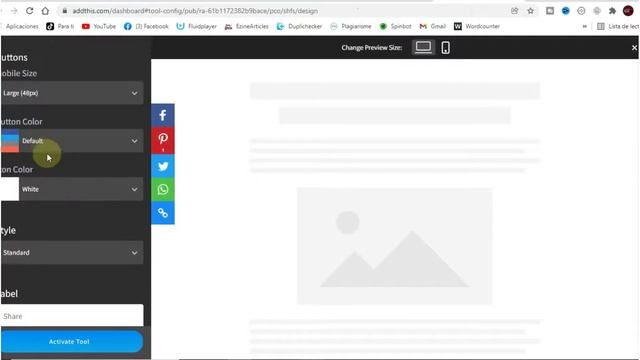Switch preview to mobile size
The image size is (640, 360).
[x=445, y=48]
